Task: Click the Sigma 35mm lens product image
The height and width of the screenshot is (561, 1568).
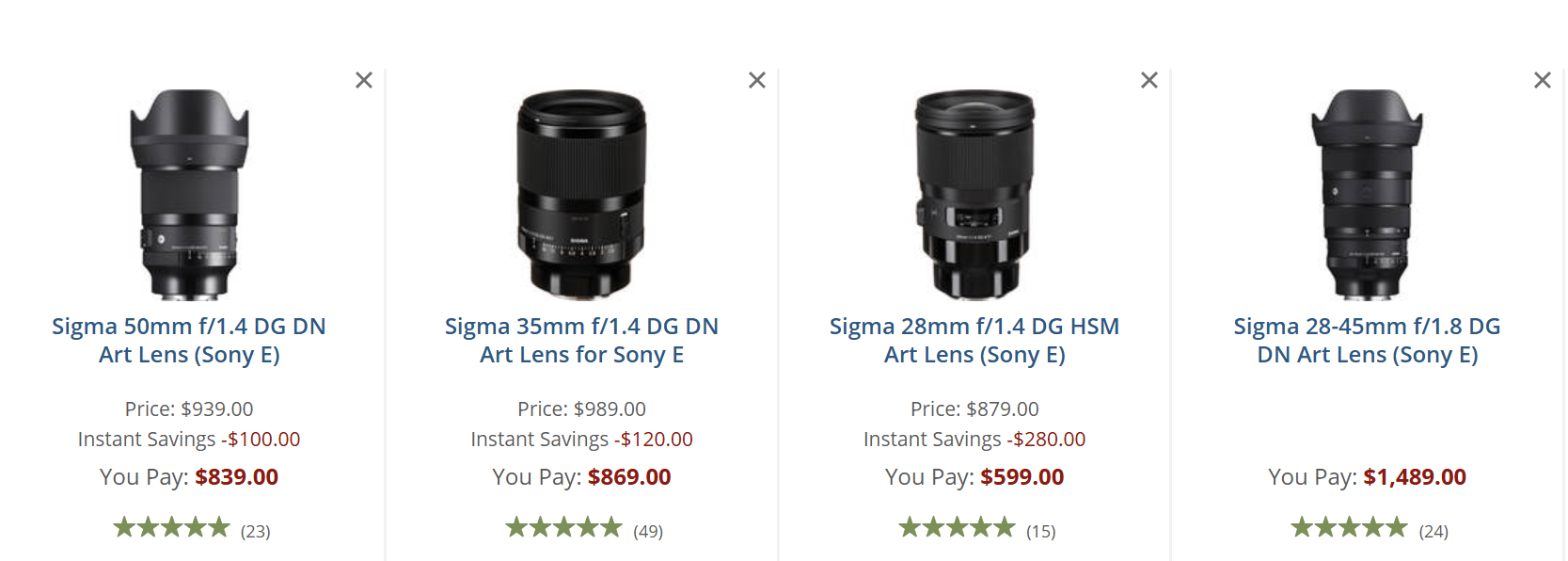Action: pos(581,195)
